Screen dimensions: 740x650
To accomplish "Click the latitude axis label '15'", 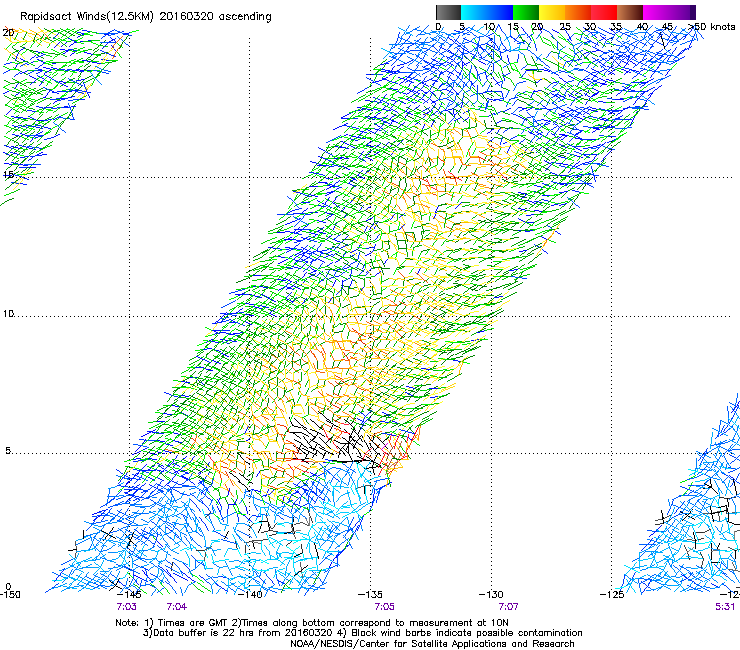I will 8,175.
